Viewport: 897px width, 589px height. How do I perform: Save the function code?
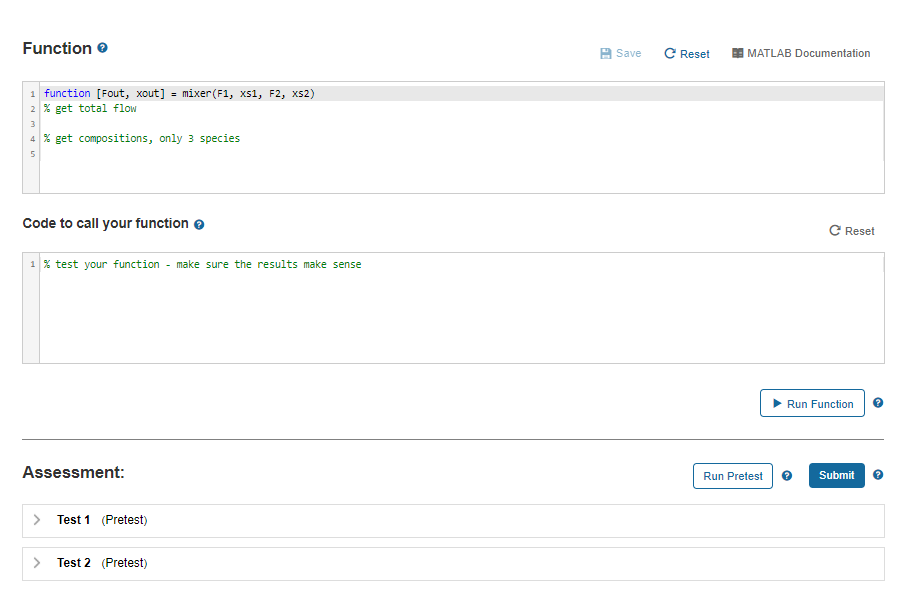pyautogui.click(x=620, y=53)
